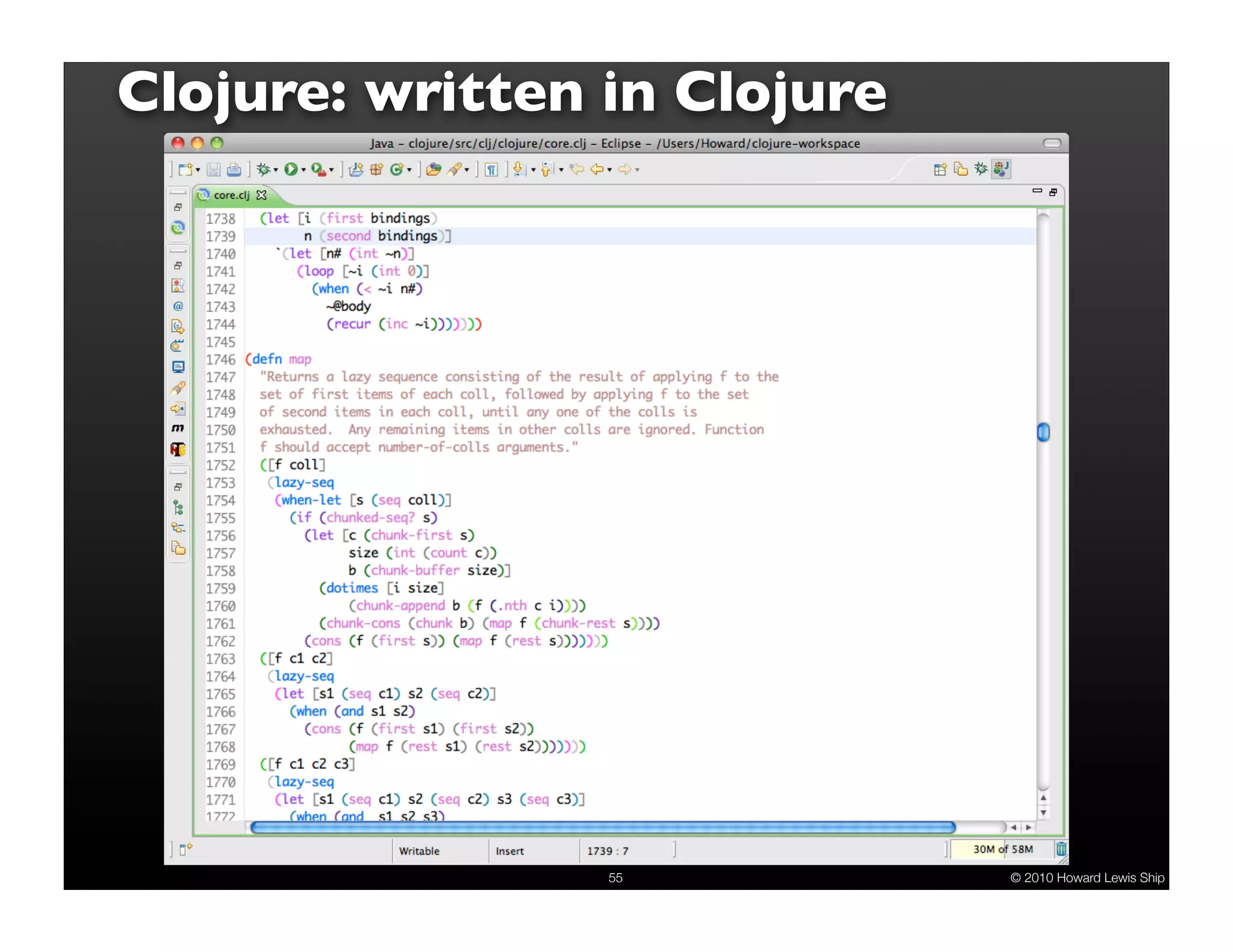Maximize the editor area
Image resolution: width=1233 pixels, height=952 pixels.
pos(1053,192)
